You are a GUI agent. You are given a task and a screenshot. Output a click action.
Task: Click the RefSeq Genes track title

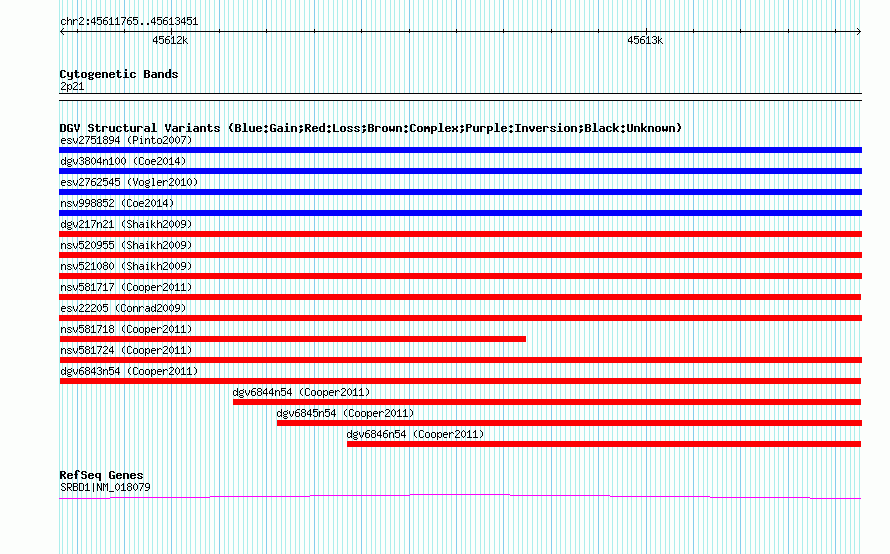[101, 475]
